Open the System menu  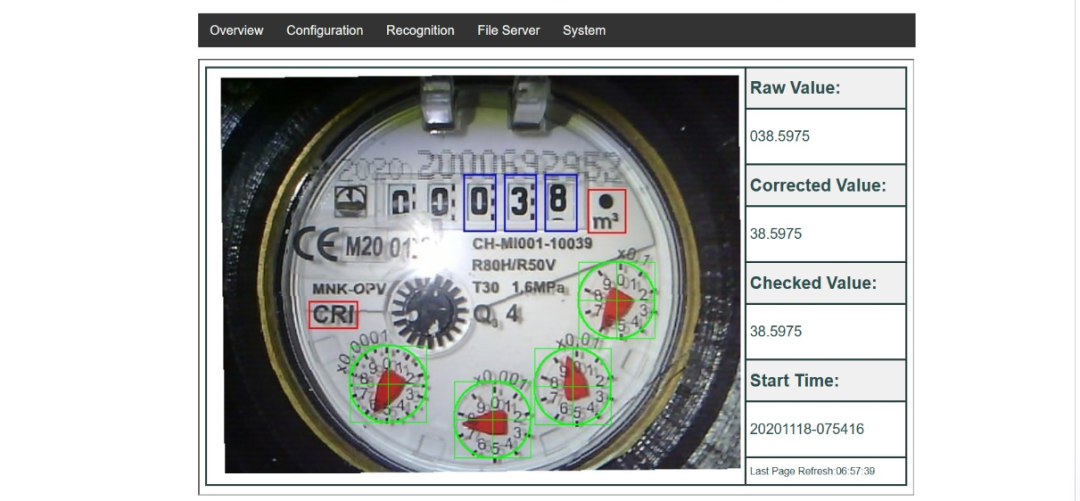584,30
